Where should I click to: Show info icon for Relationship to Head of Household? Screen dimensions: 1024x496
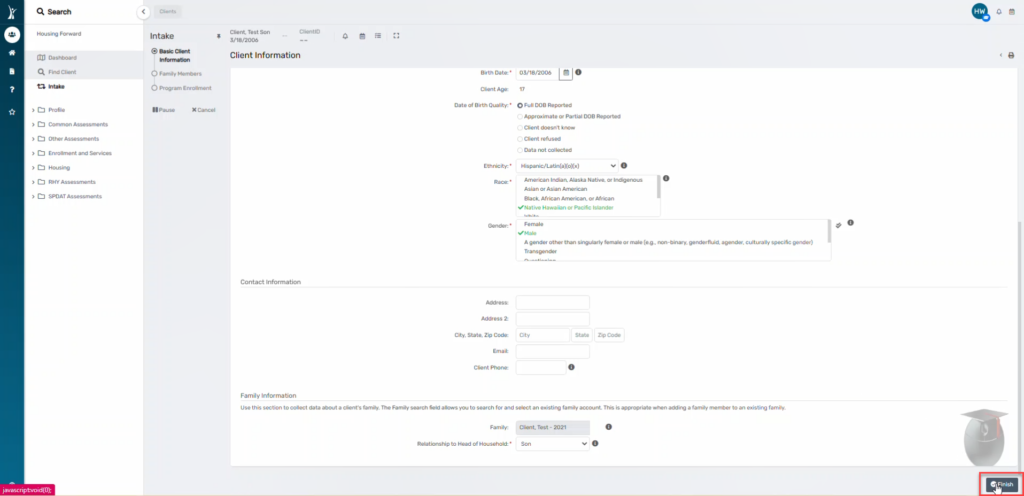596,444
